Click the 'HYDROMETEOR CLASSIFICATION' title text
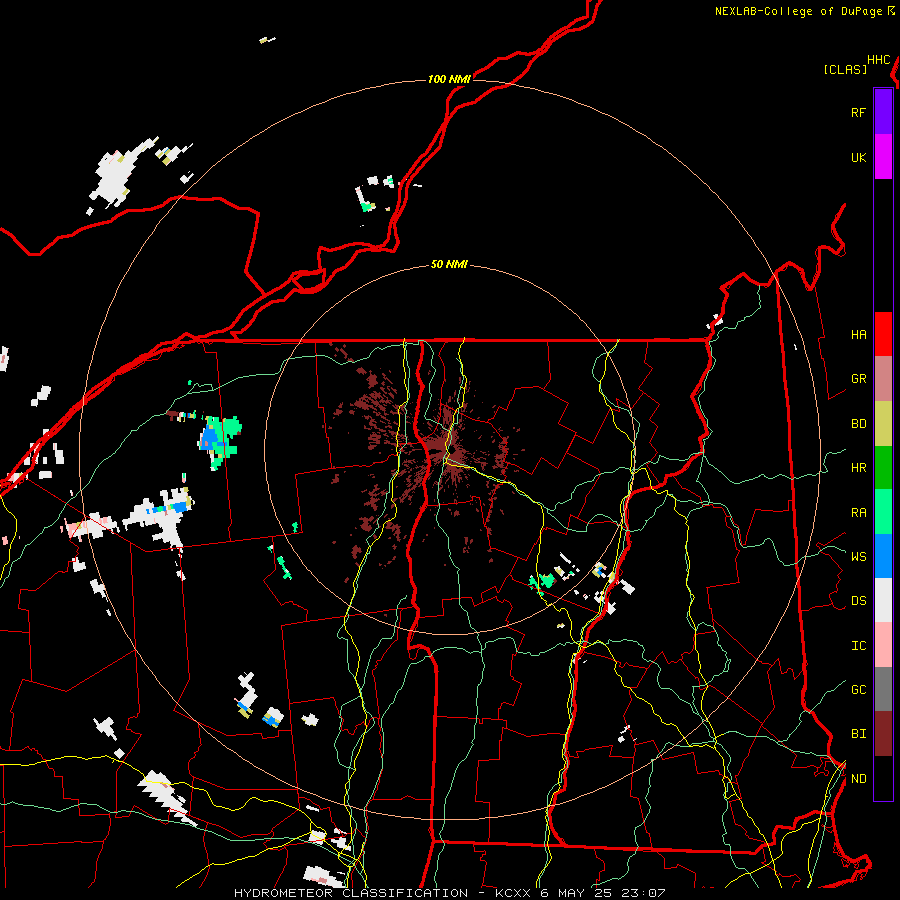This screenshot has width=900, height=900. 351,893
